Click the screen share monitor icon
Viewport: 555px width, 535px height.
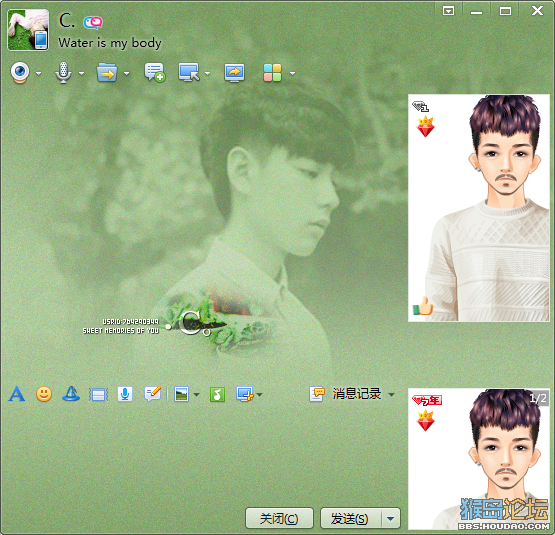(234, 73)
